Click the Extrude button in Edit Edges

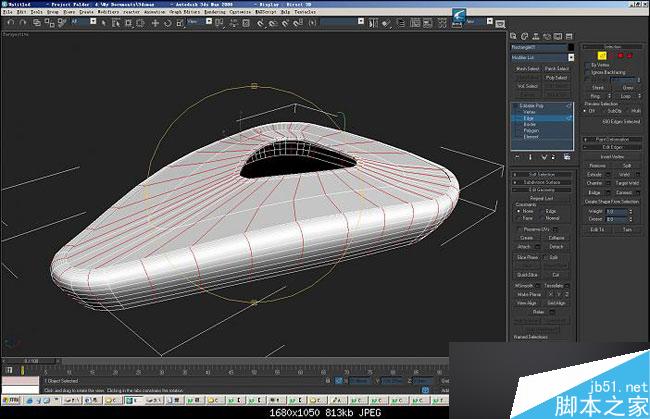tap(594, 174)
